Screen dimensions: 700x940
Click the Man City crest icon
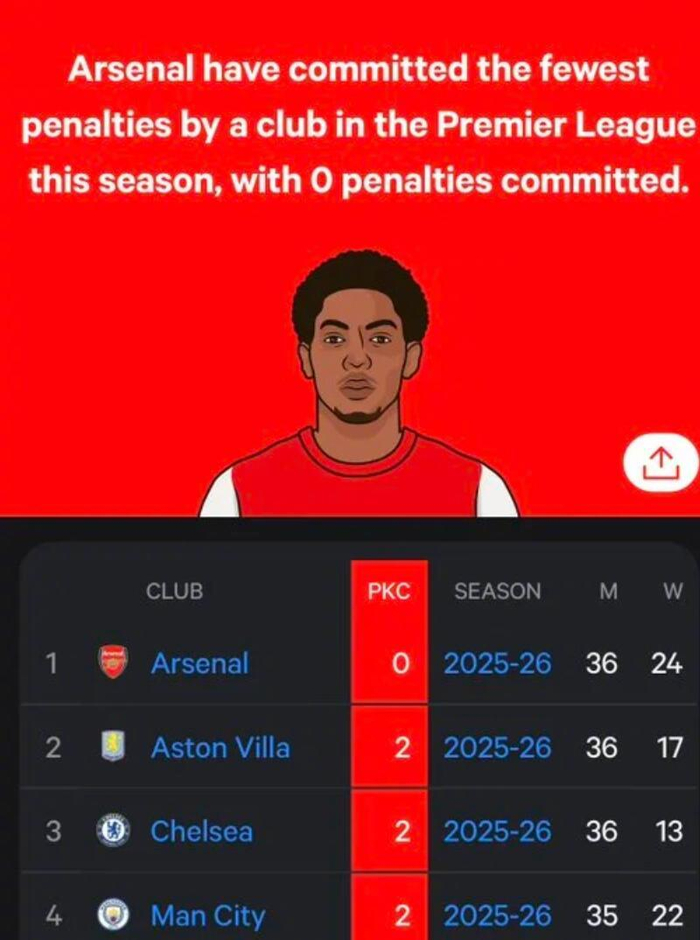coord(113,915)
